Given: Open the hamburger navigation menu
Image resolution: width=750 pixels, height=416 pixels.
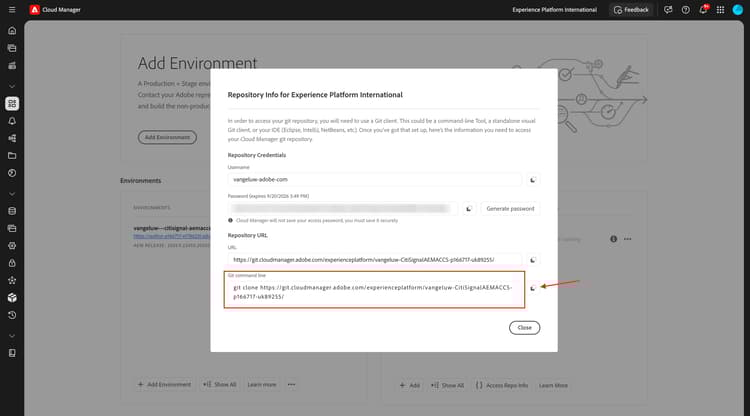Looking at the screenshot, I should [x=12, y=10].
